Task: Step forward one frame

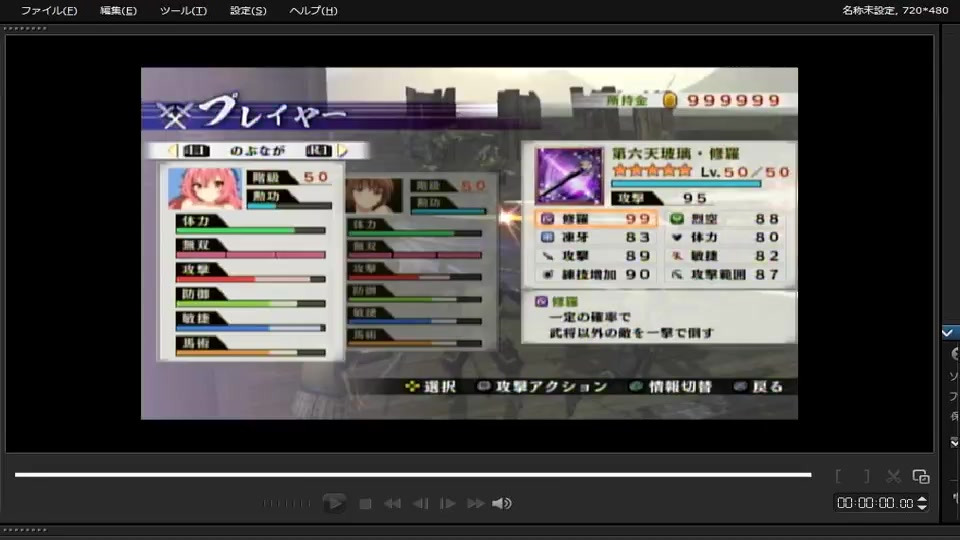Action: (x=448, y=504)
